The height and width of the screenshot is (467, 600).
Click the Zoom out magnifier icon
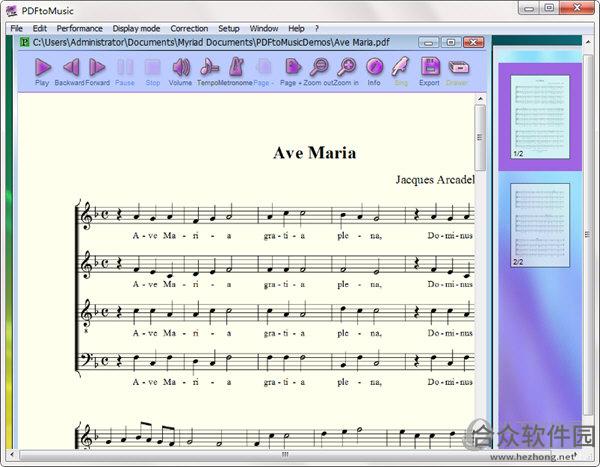pyautogui.click(x=319, y=67)
